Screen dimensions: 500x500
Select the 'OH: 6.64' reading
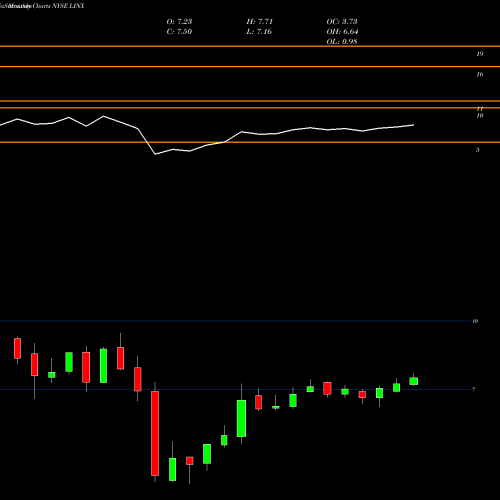click(342, 32)
